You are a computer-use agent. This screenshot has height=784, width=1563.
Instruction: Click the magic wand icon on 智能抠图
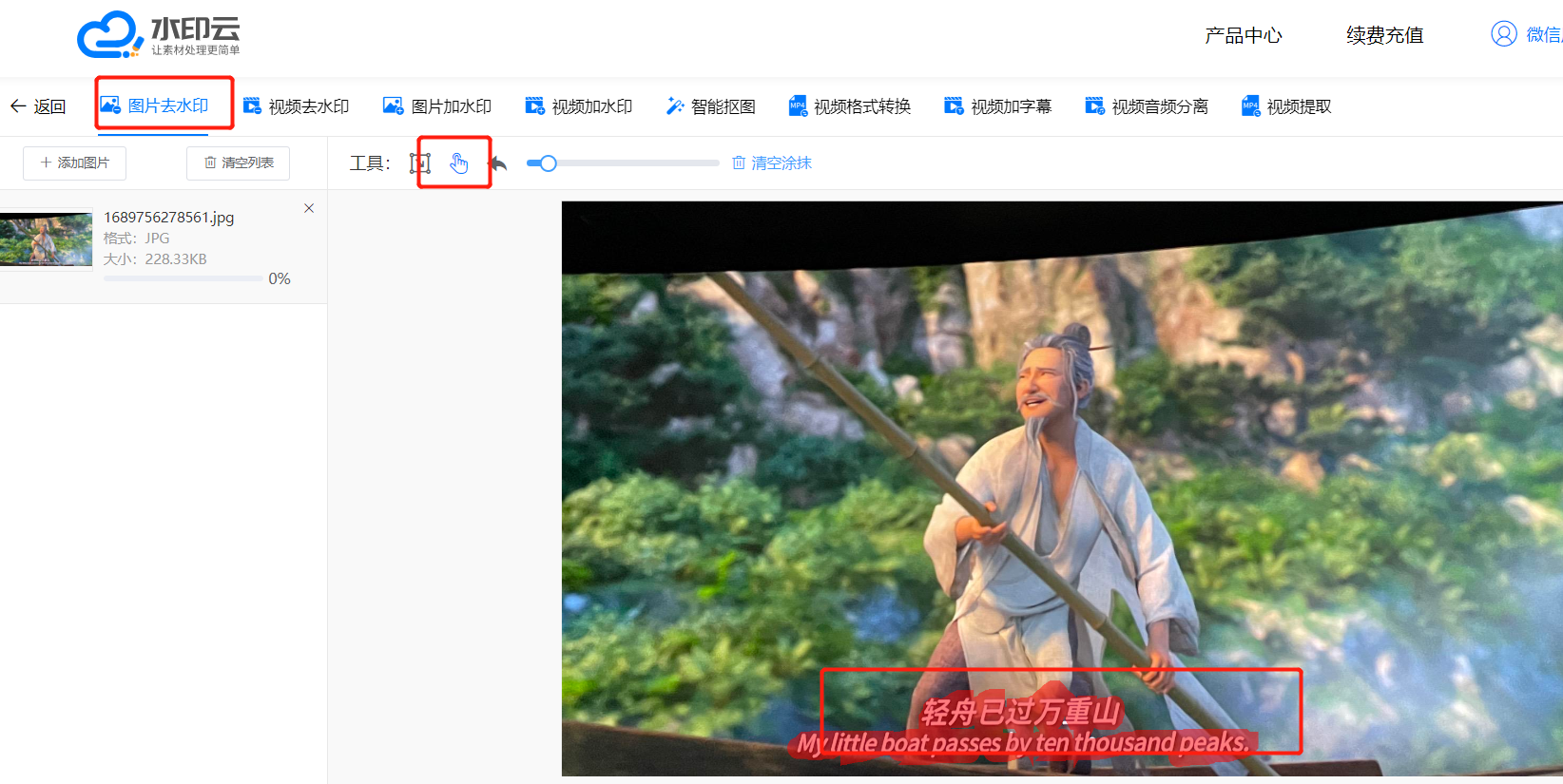[x=675, y=106]
